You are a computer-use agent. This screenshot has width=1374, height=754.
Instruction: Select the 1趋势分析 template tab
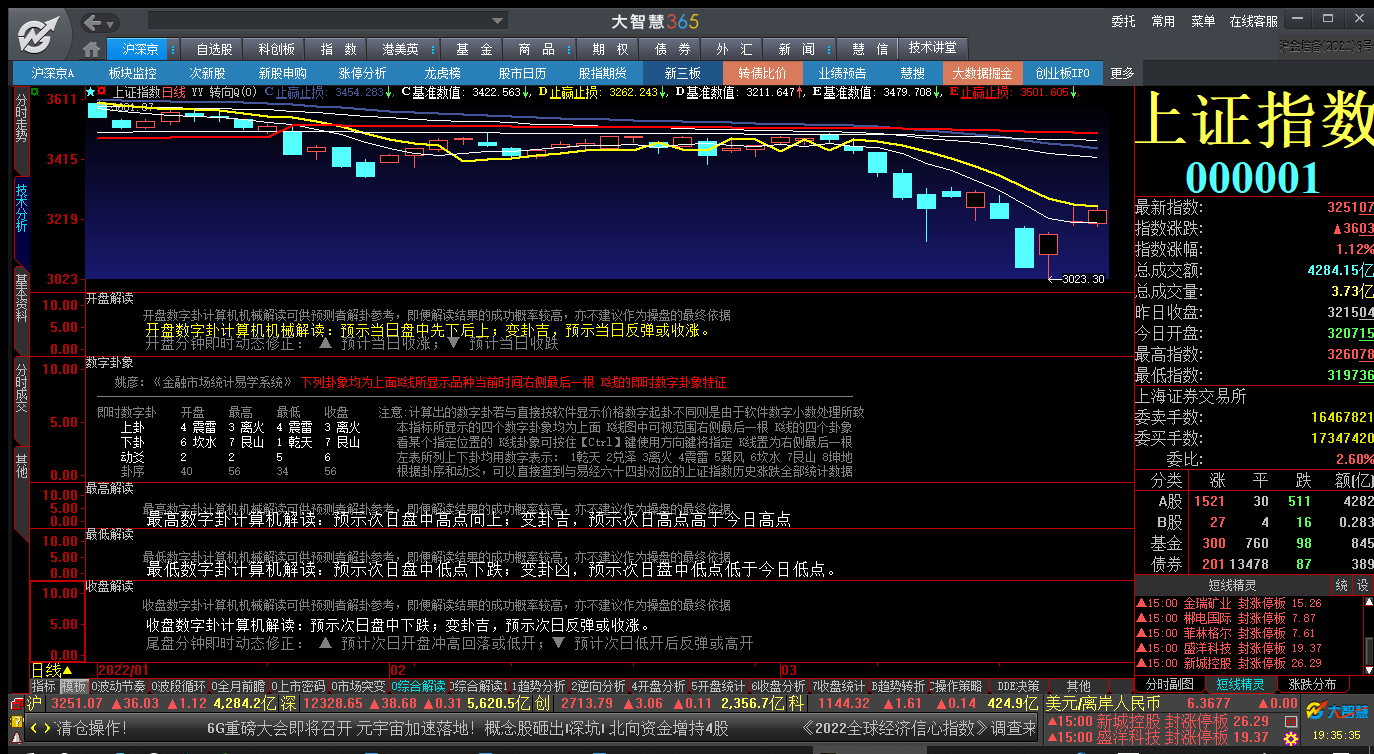[537, 686]
